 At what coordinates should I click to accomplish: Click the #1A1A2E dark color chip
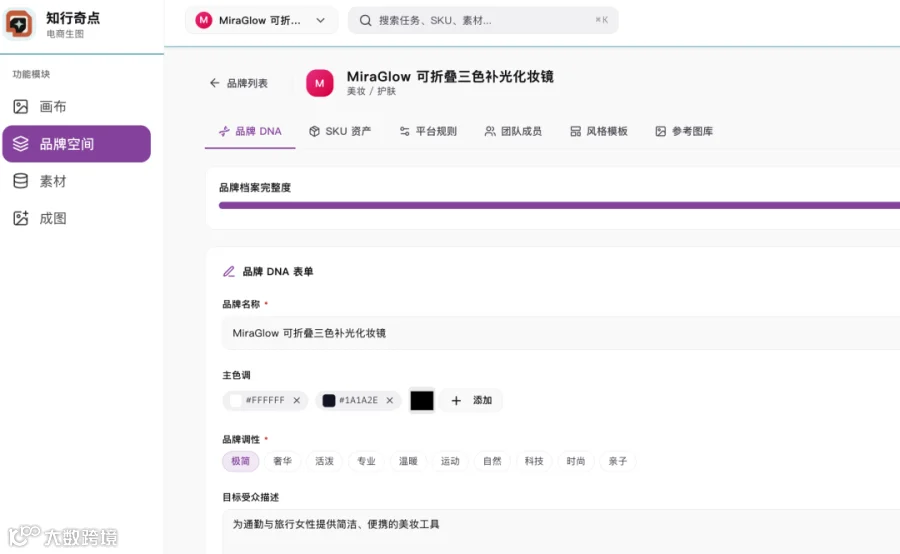[x=358, y=400]
